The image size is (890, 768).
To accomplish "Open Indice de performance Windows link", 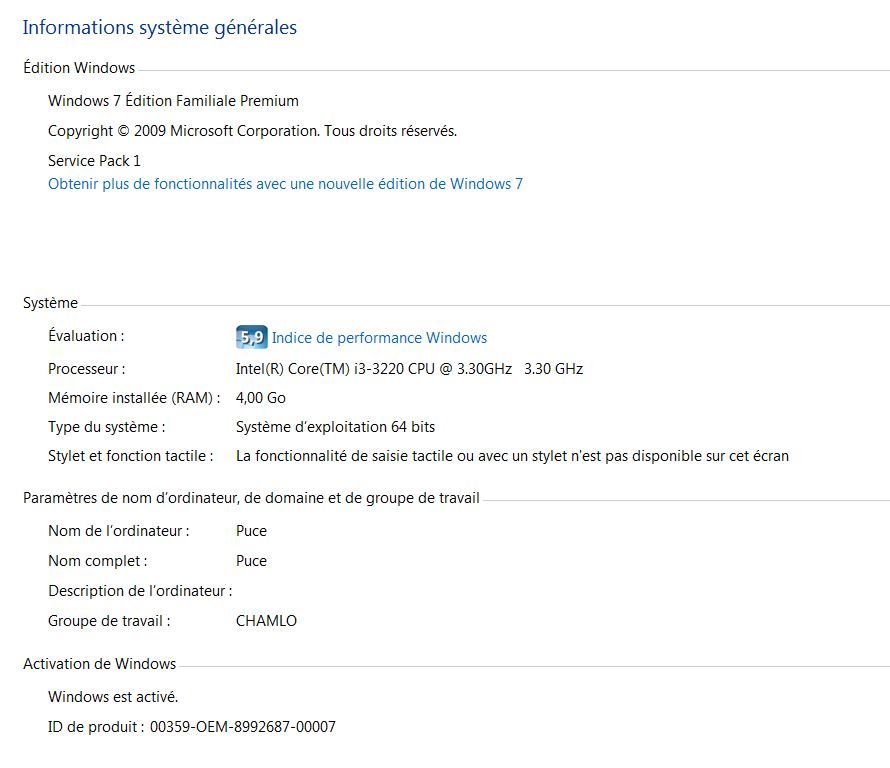I will coord(379,338).
